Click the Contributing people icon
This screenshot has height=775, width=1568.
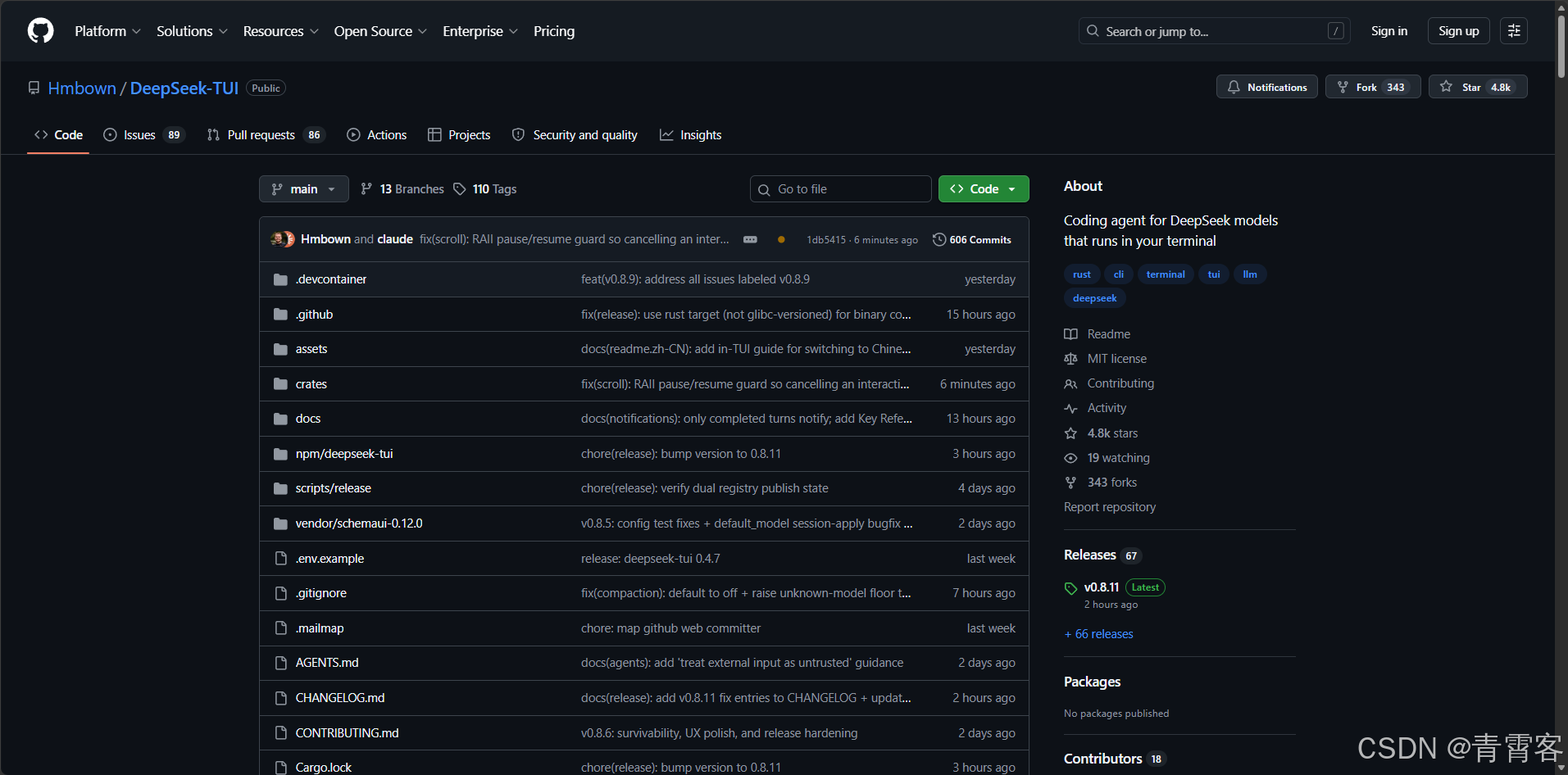(x=1070, y=383)
